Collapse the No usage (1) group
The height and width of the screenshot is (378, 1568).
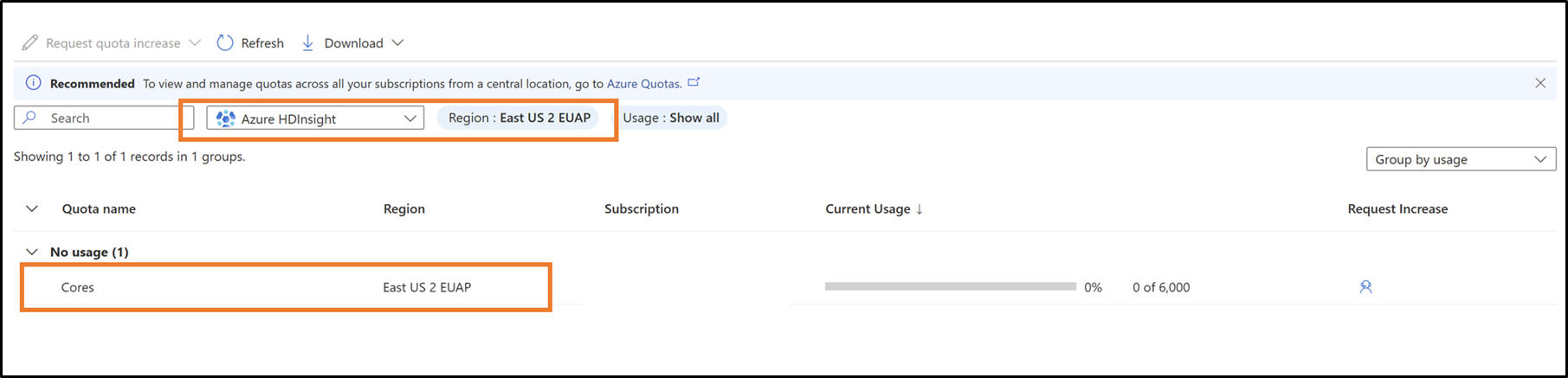click(32, 252)
